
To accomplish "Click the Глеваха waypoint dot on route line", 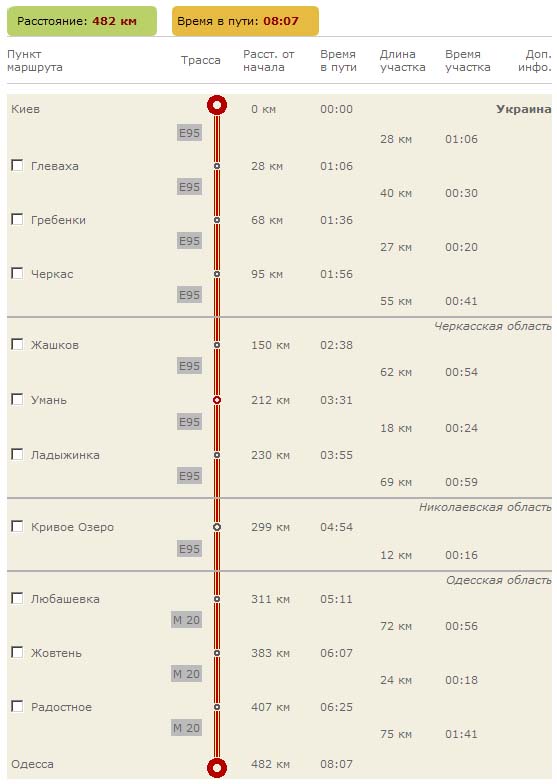I will pyautogui.click(x=217, y=166).
